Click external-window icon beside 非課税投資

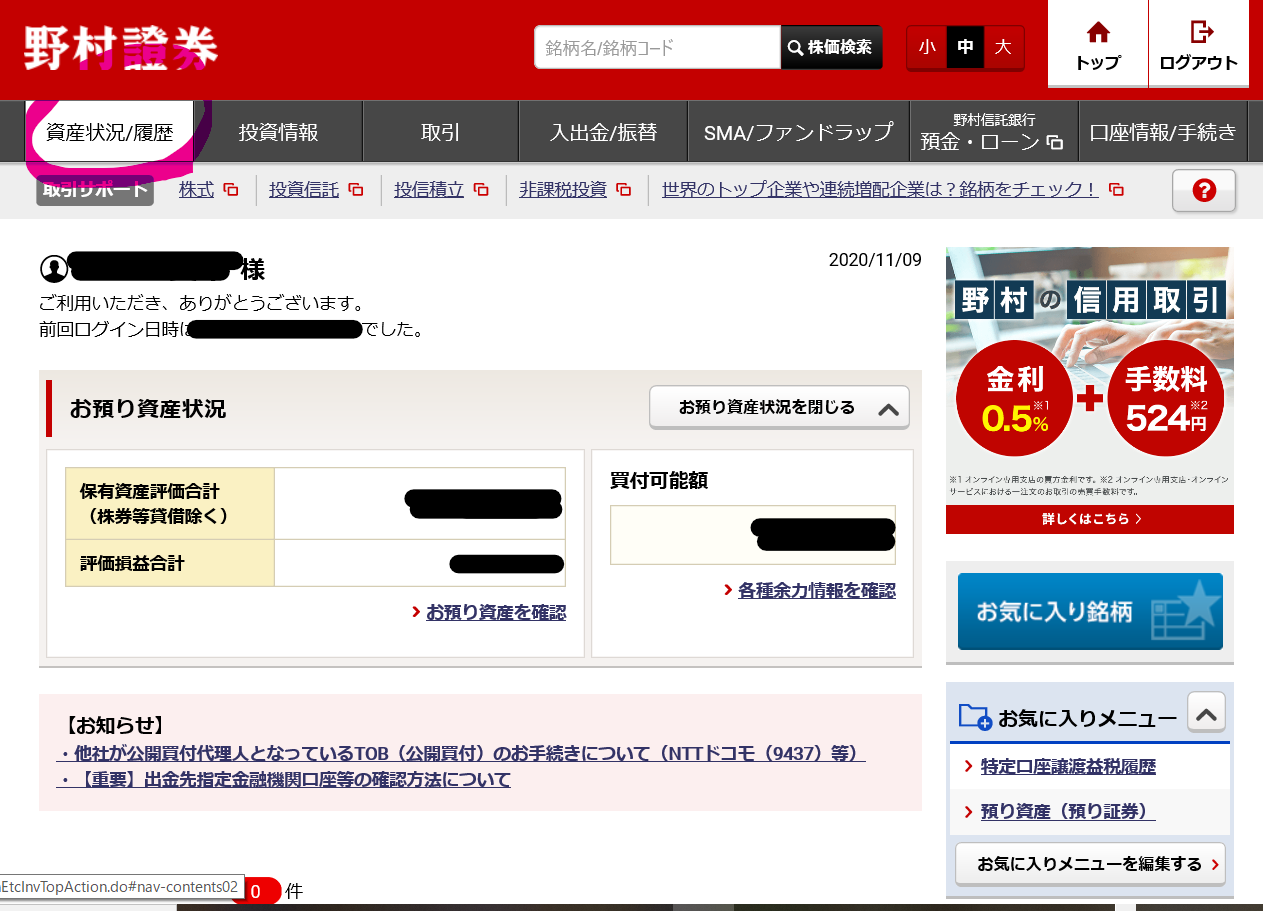coord(624,190)
